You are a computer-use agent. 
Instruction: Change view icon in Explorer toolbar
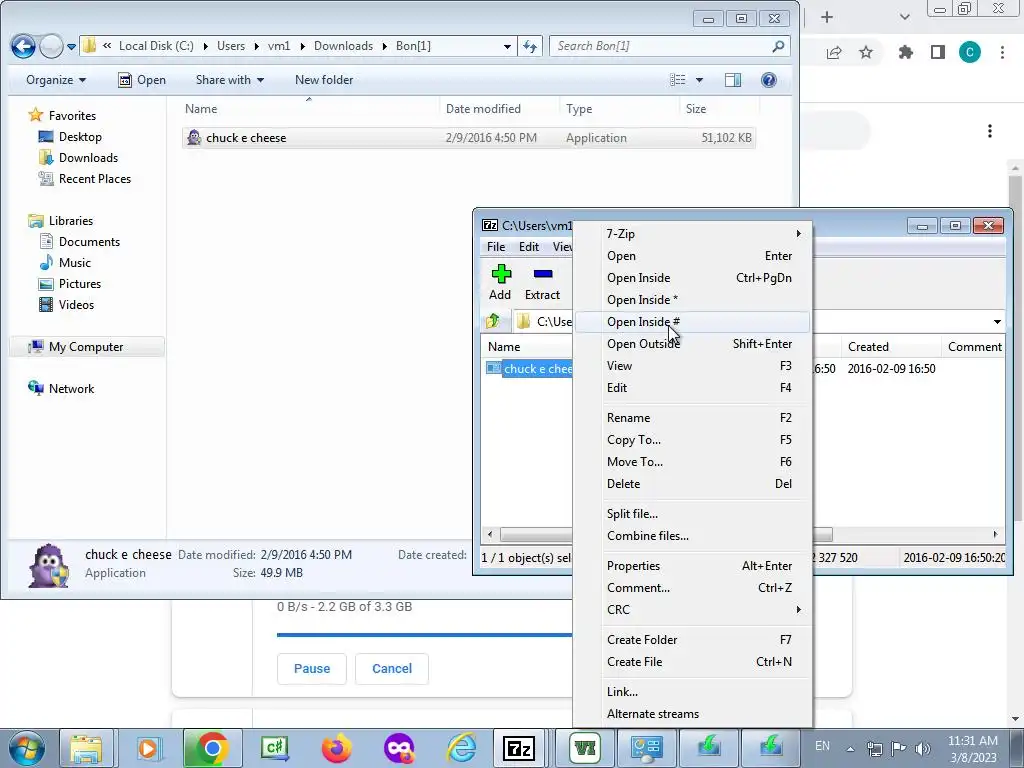point(678,80)
